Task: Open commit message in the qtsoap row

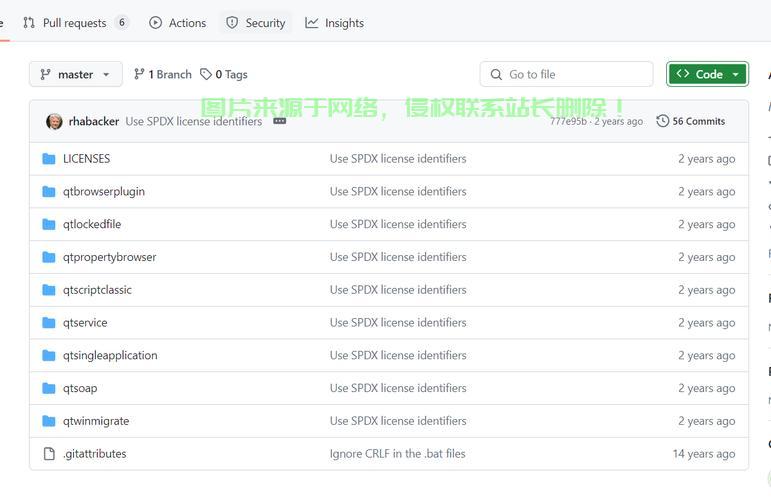Action: [x=398, y=388]
